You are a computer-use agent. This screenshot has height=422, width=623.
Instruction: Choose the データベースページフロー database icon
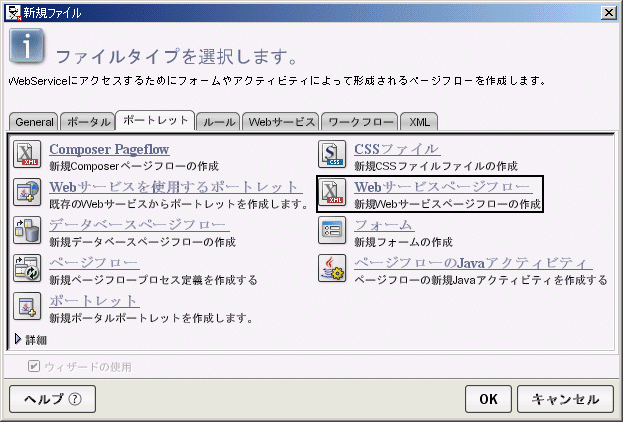coord(27,230)
